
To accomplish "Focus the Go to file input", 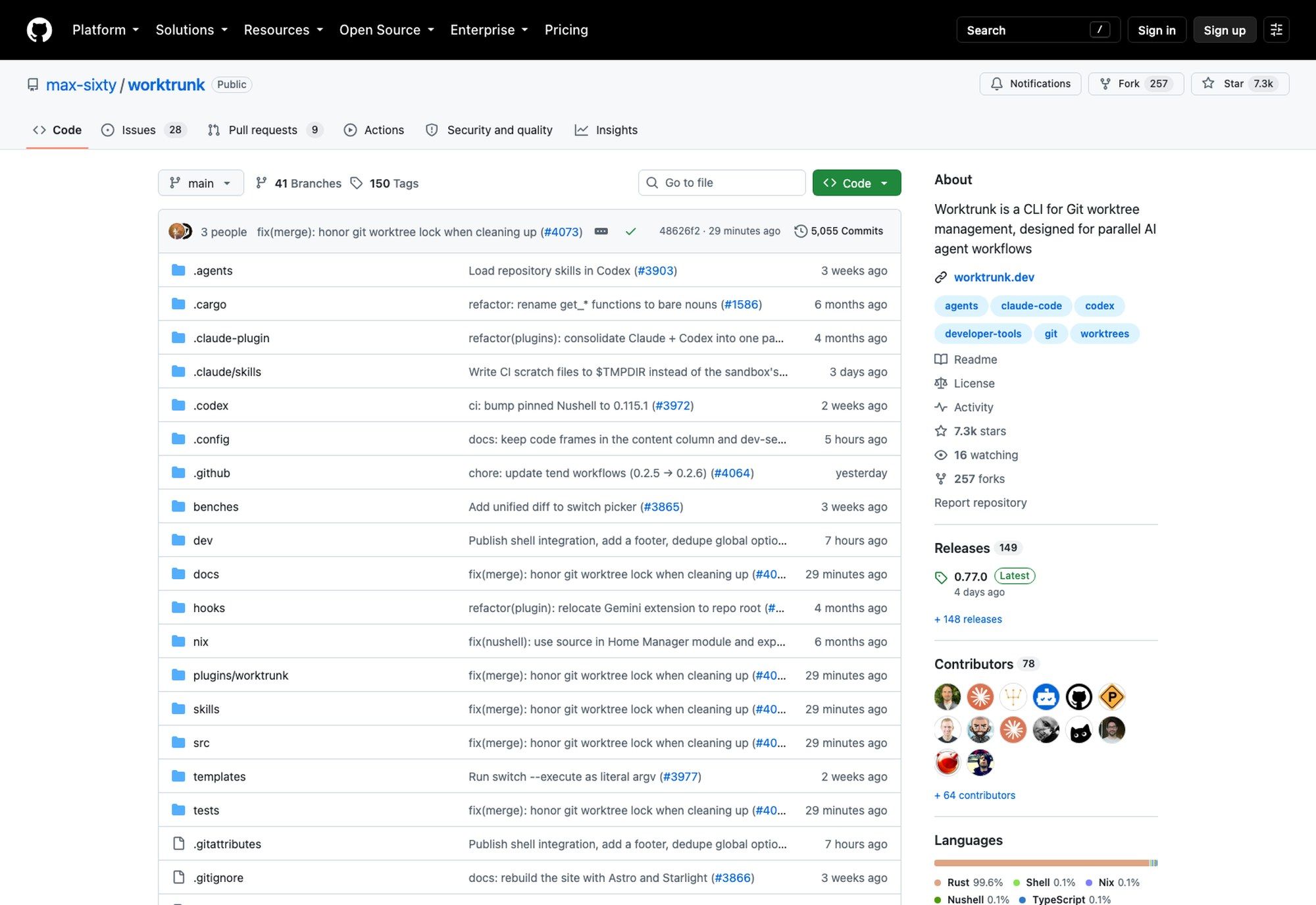I will (722, 183).
